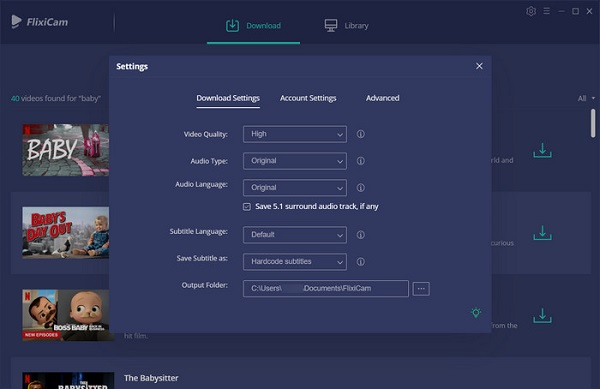Select The Babysitter thumbnail
Screen dimensions: 600x389
pos(68,381)
